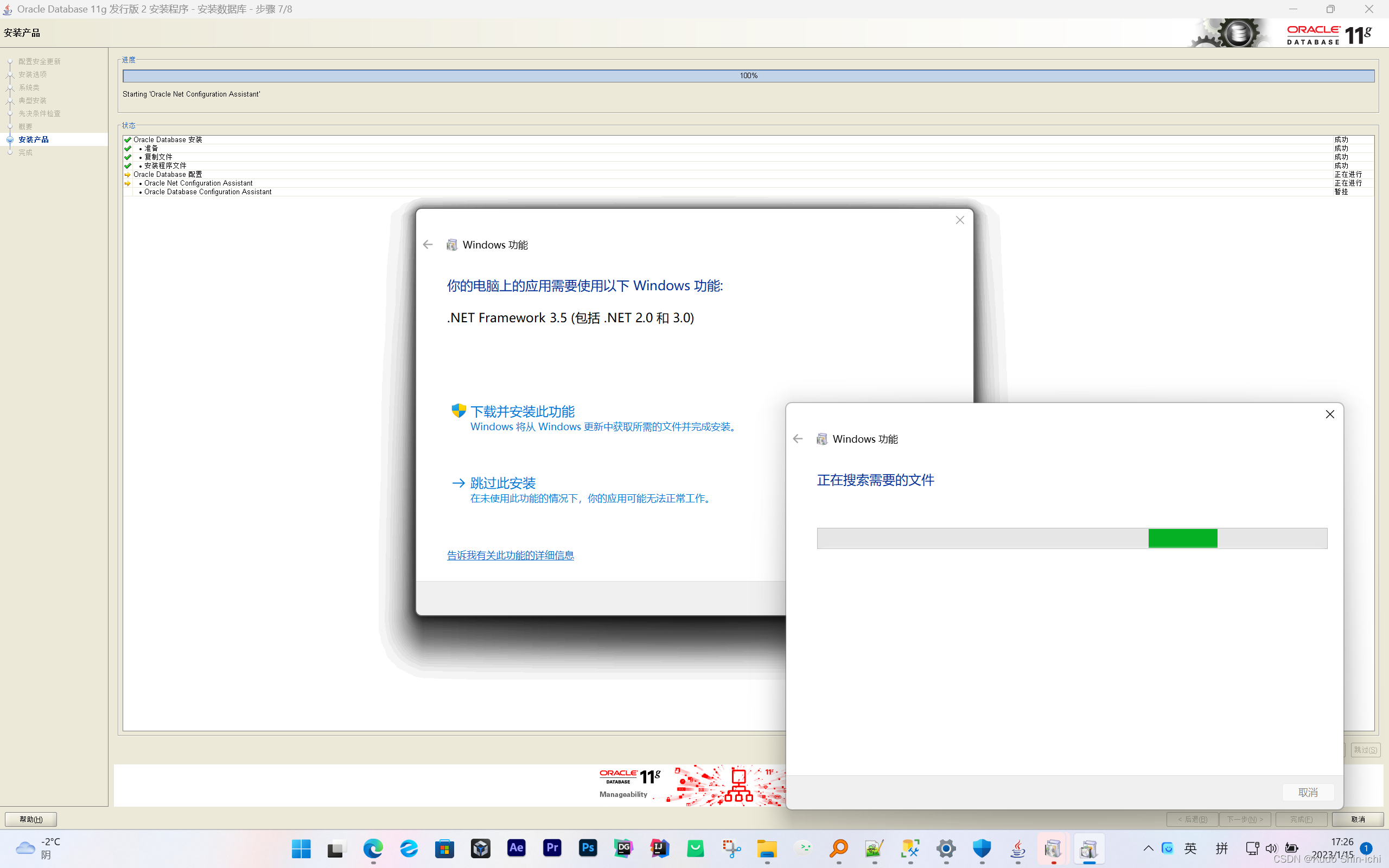Close the back Windows 功能 dialog
This screenshot has height=868, width=1389.
click(960, 220)
